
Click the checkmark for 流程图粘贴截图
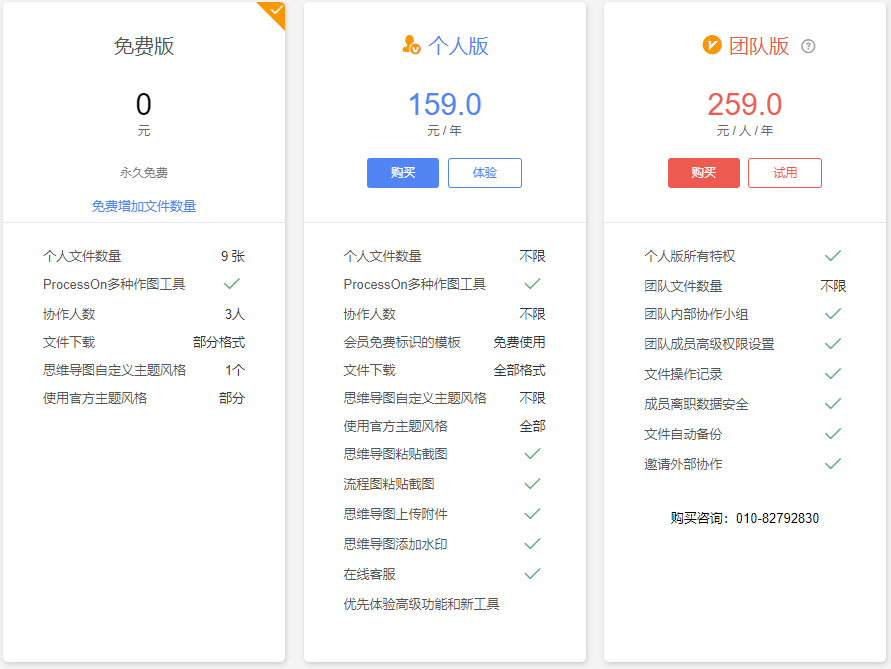pyautogui.click(x=532, y=484)
